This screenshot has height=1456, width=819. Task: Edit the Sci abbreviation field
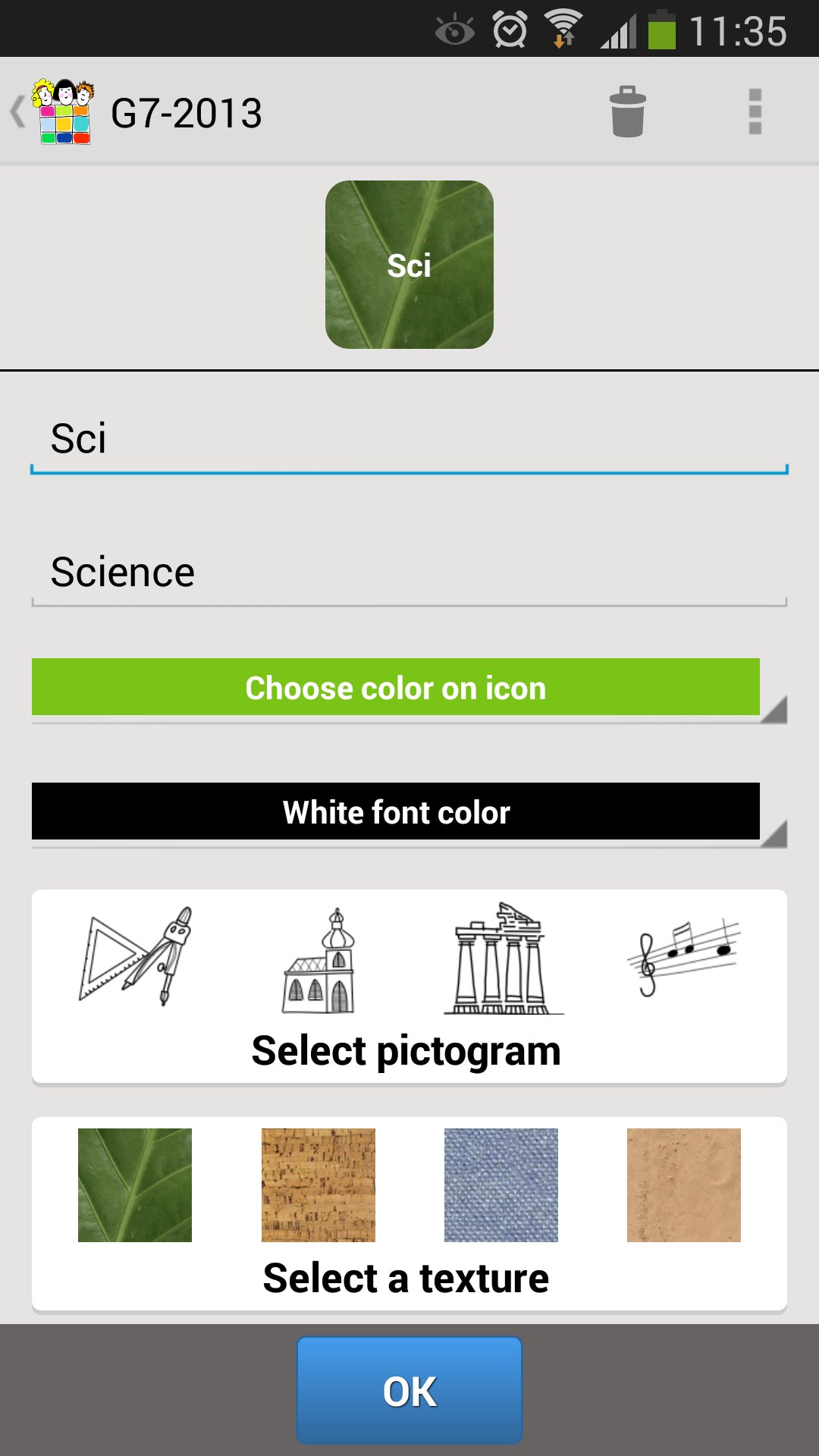click(x=409, y=440)
